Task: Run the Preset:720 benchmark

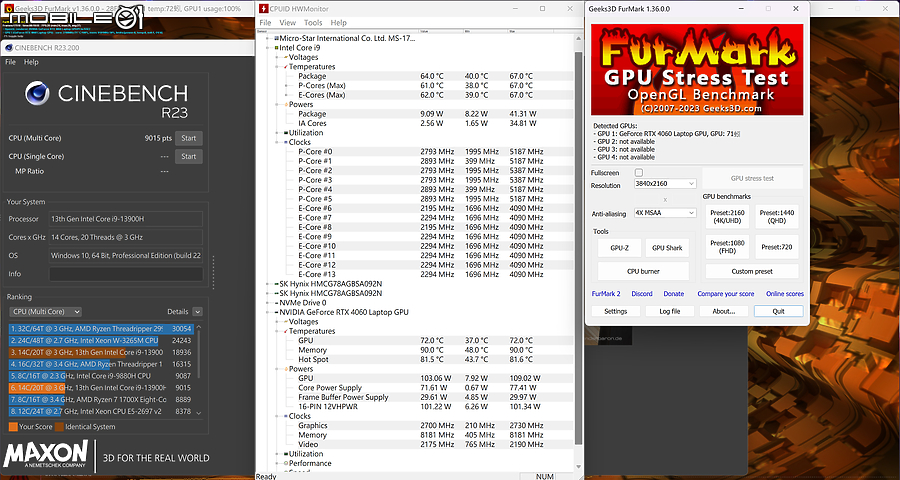Action: [777, 247]
